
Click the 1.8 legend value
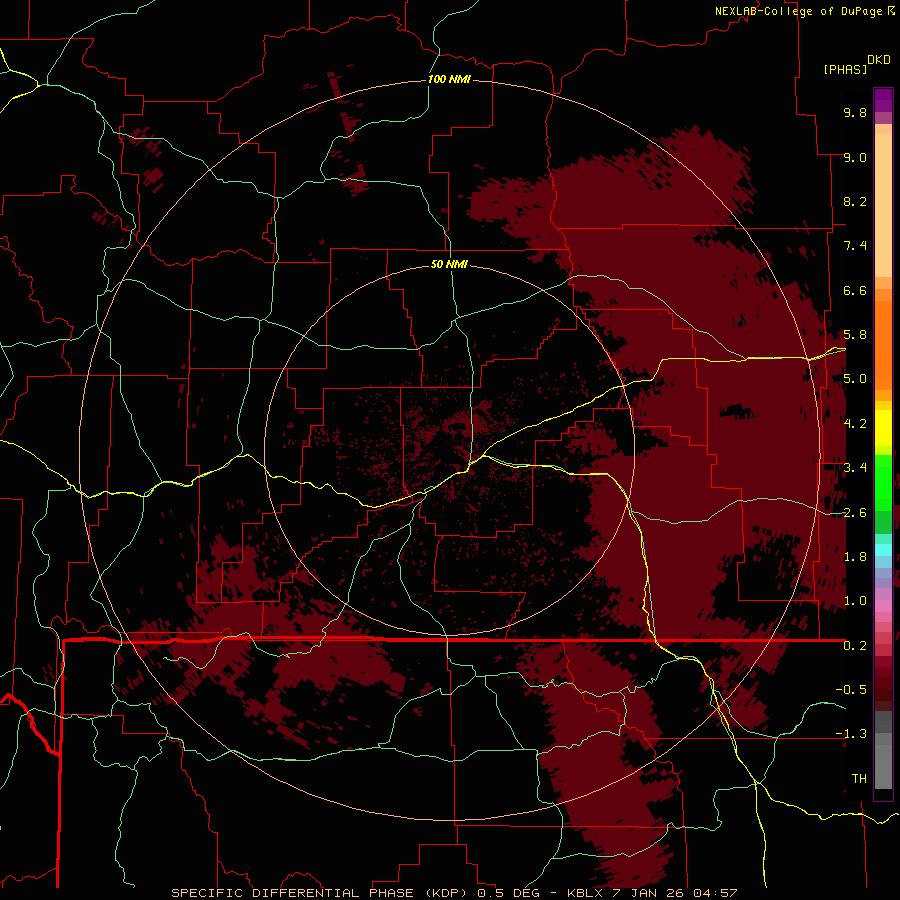click(855, 557)
